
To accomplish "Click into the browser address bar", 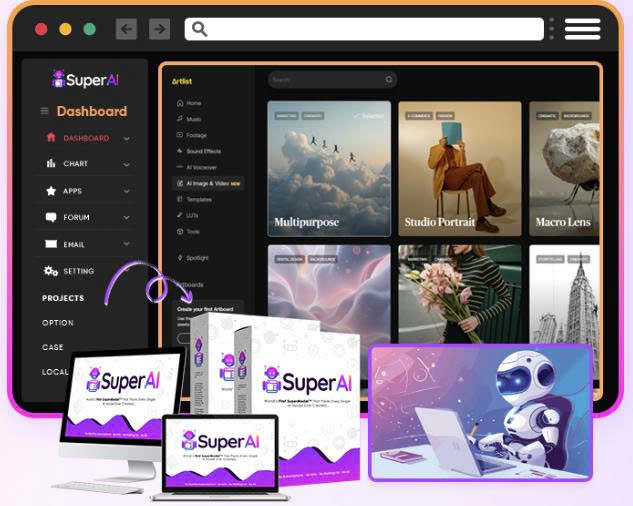I will pyautogui.click(x=364, y=29).
